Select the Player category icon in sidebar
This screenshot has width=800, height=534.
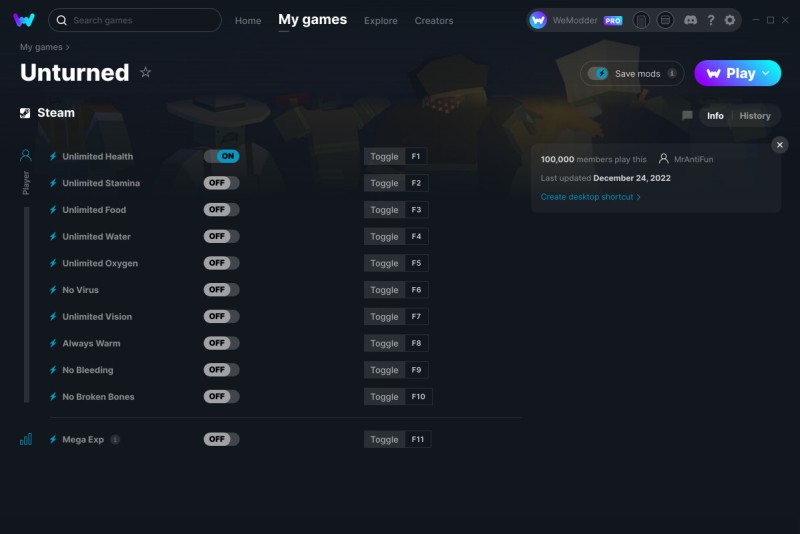pos(26,156)
